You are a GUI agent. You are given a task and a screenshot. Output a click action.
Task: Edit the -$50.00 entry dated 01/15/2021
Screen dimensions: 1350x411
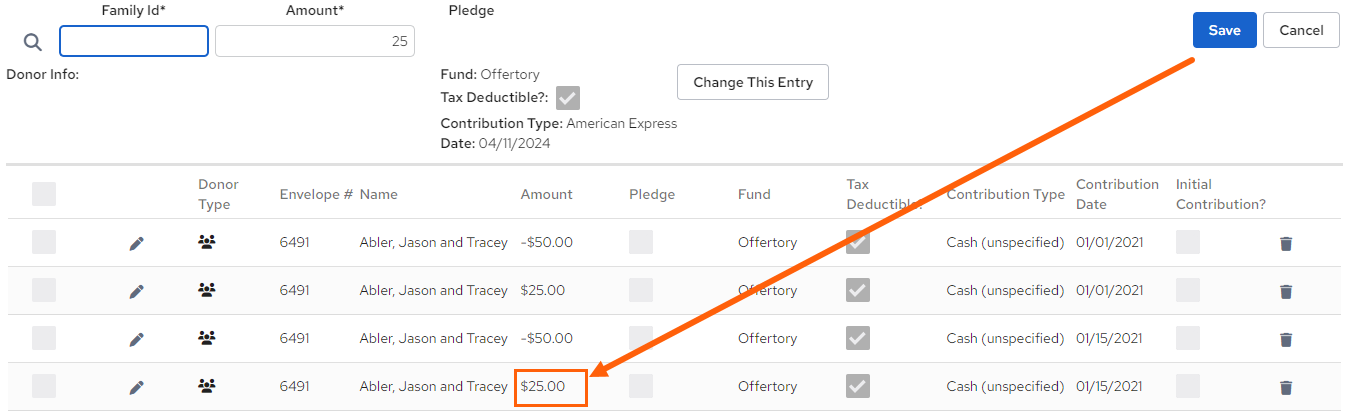pyautogui.click(x=137, y=339)
